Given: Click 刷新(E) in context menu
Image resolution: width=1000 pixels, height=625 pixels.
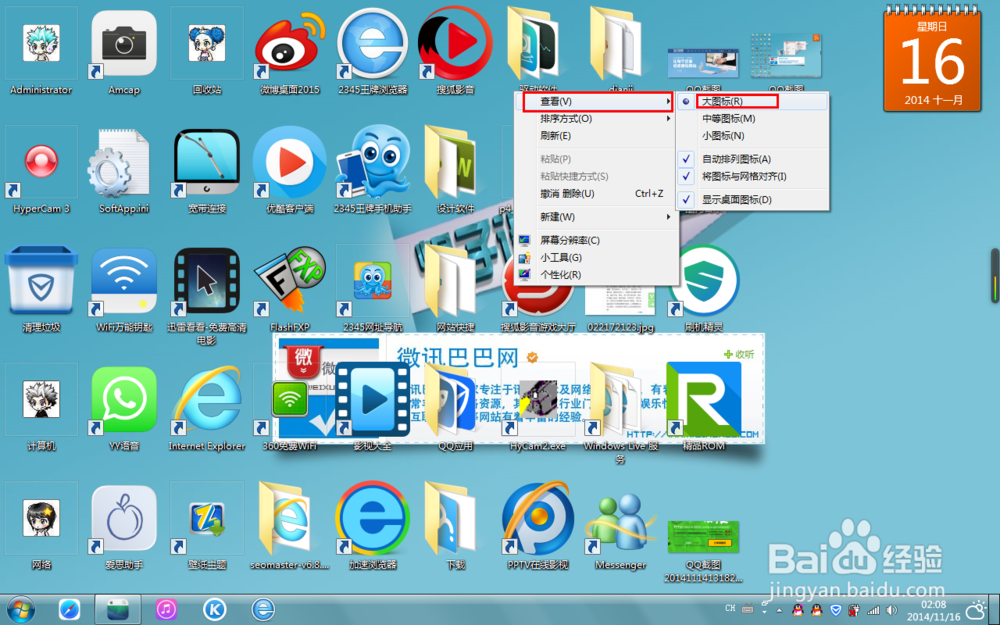Looking at the screenshot, I should pyautogui.click(x=597, y=136).
